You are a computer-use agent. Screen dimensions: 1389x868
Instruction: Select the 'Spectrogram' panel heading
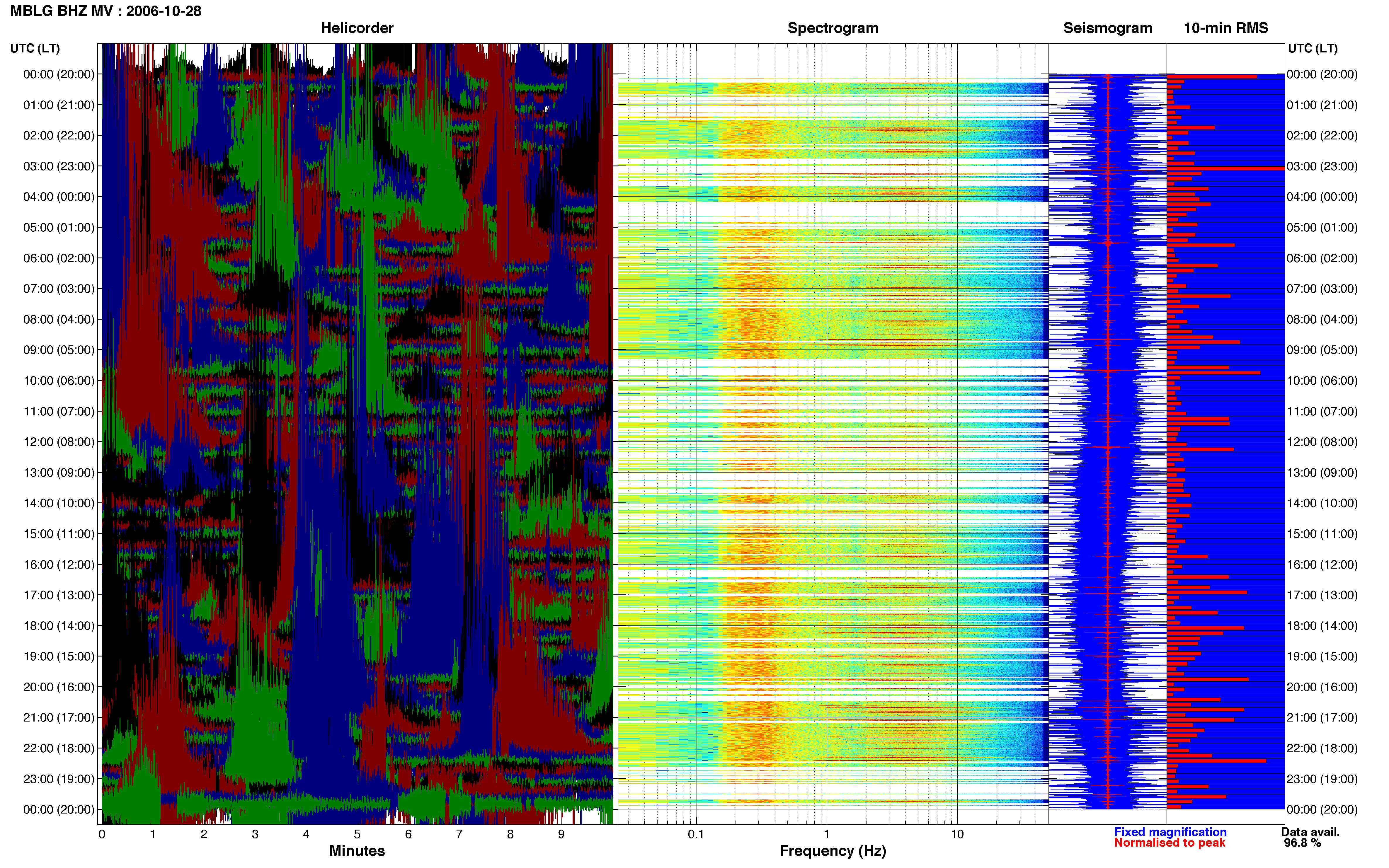click(x=833, y=28)
